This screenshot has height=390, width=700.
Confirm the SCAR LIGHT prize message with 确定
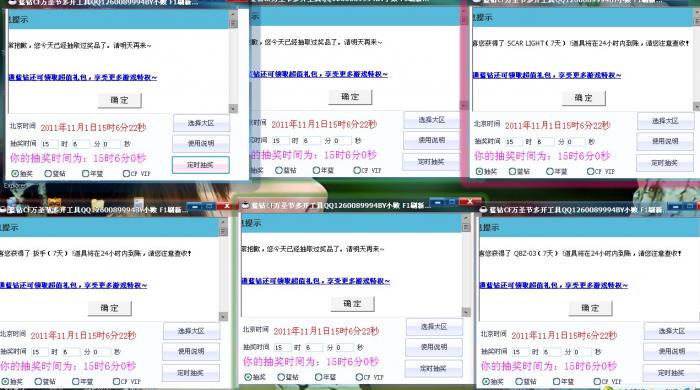pos(583,98)
